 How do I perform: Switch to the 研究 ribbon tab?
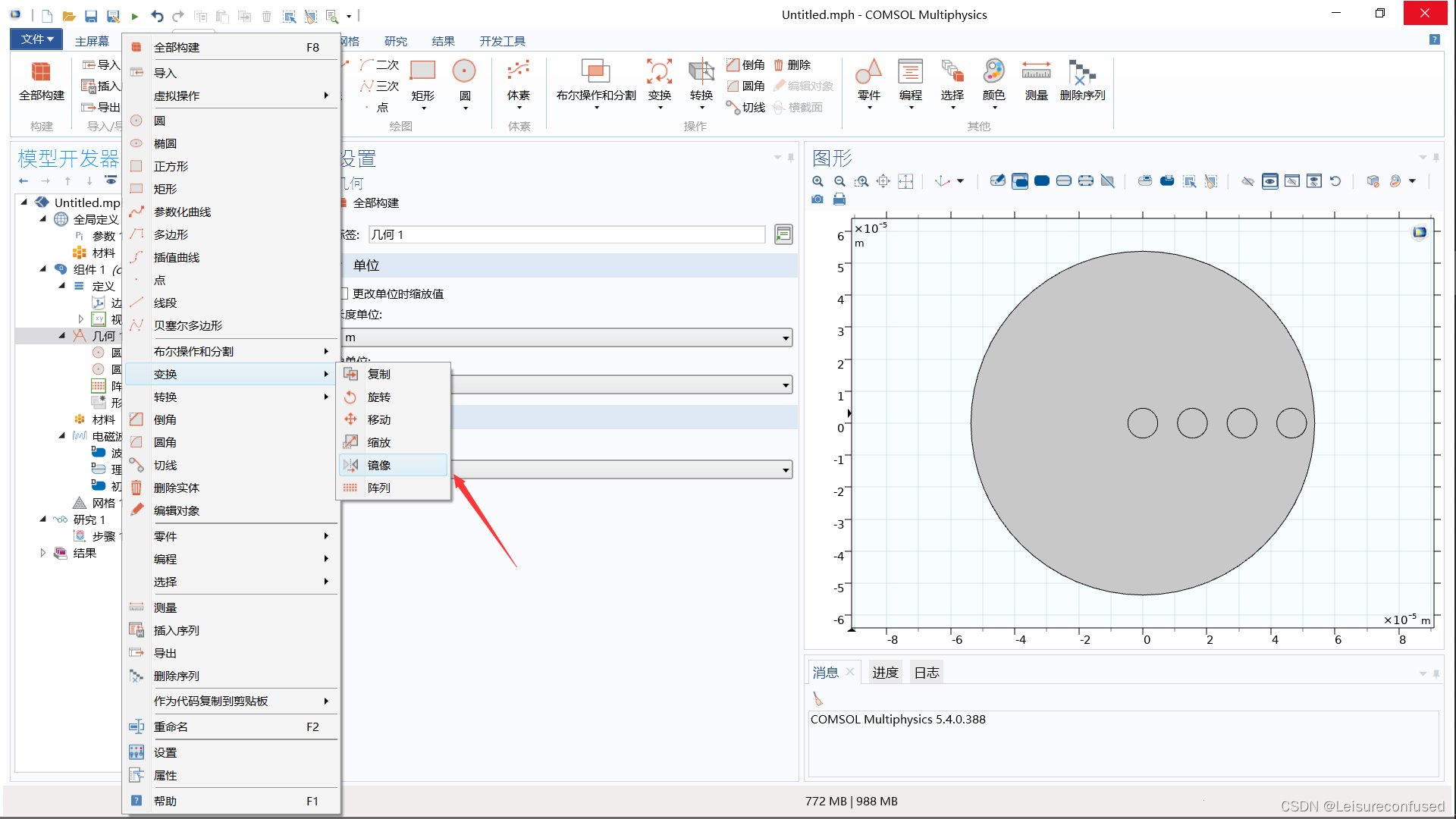click(395, 41)
